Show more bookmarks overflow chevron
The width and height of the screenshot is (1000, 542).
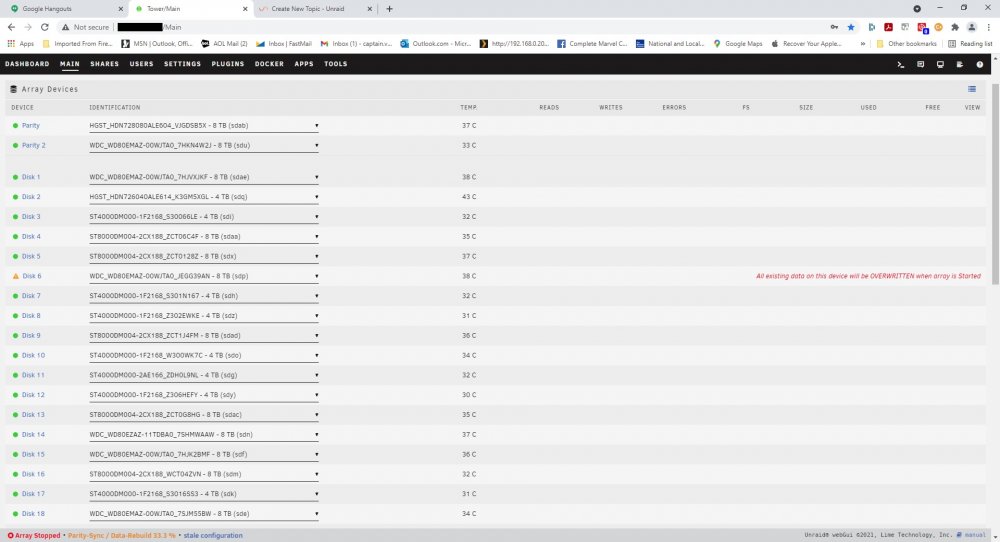(863, 44)
